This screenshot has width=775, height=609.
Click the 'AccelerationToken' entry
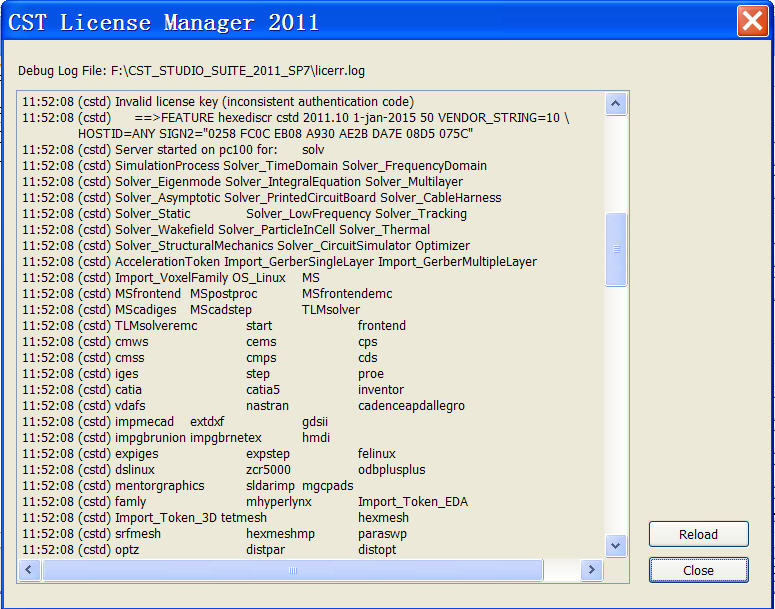point(168,261)
